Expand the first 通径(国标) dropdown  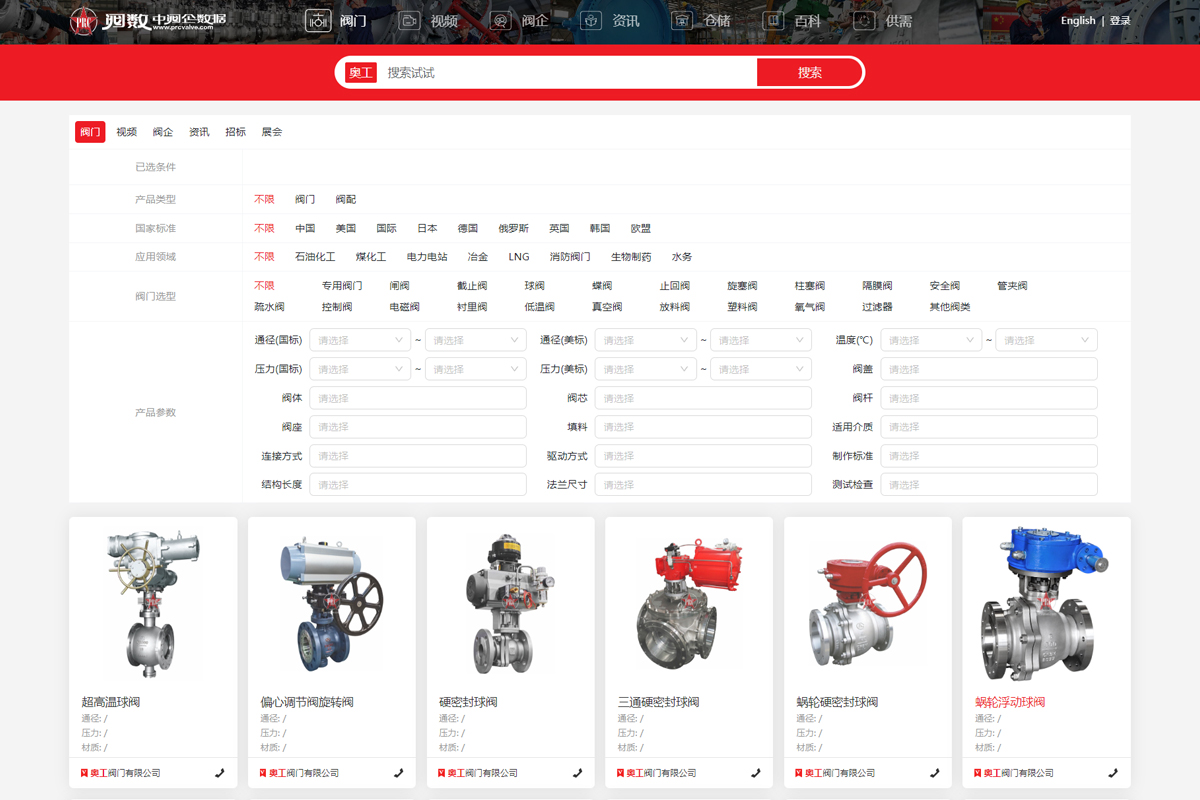point(359,340)
